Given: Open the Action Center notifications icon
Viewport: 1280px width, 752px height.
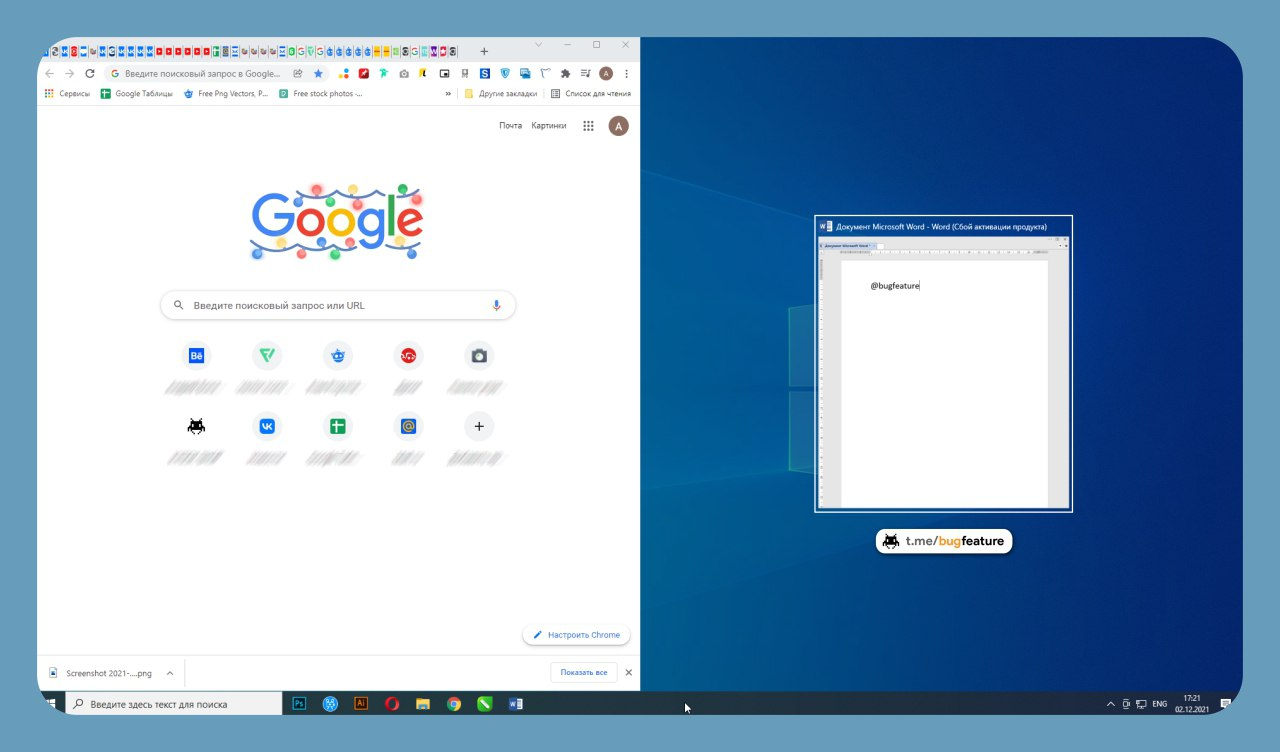Looking at the screenshot, I should 1225,704.
